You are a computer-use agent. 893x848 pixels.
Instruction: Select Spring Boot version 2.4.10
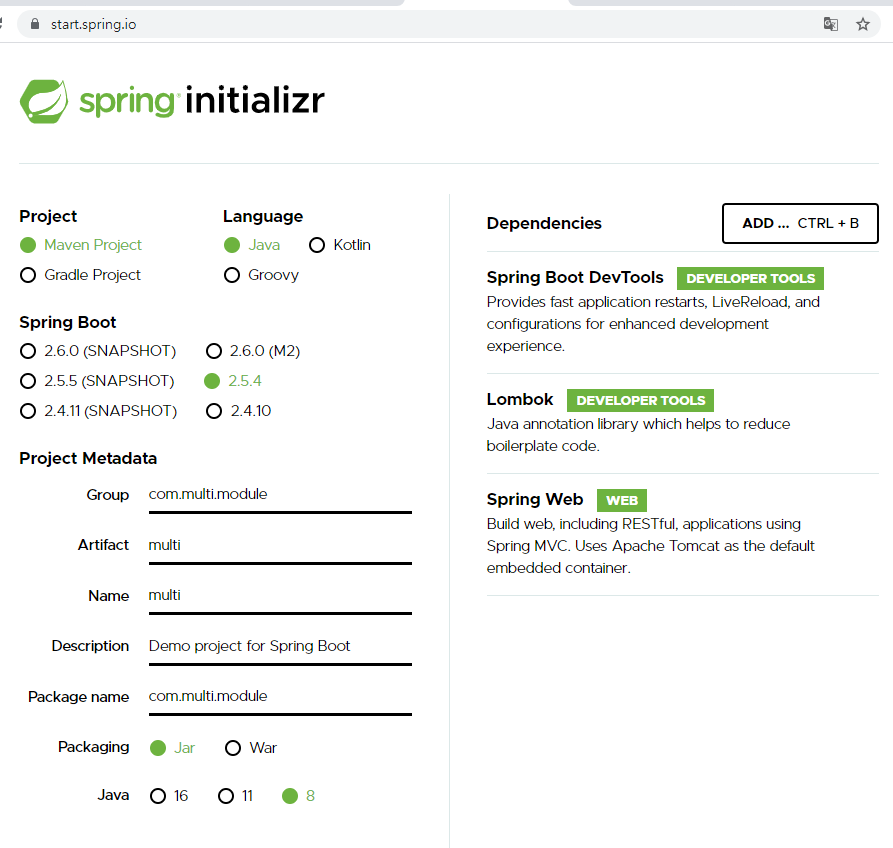214,411
